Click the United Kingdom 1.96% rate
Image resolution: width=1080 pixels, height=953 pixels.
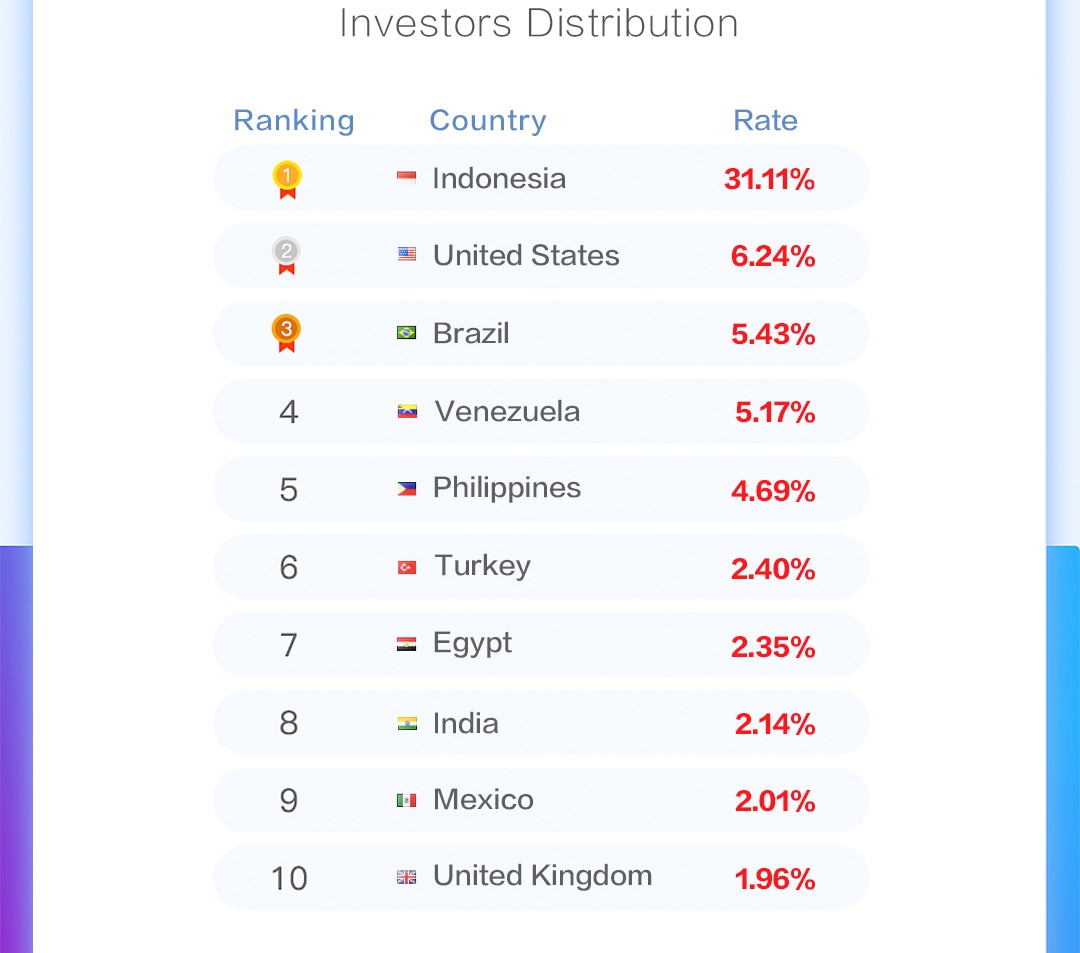tap(775, 879)
